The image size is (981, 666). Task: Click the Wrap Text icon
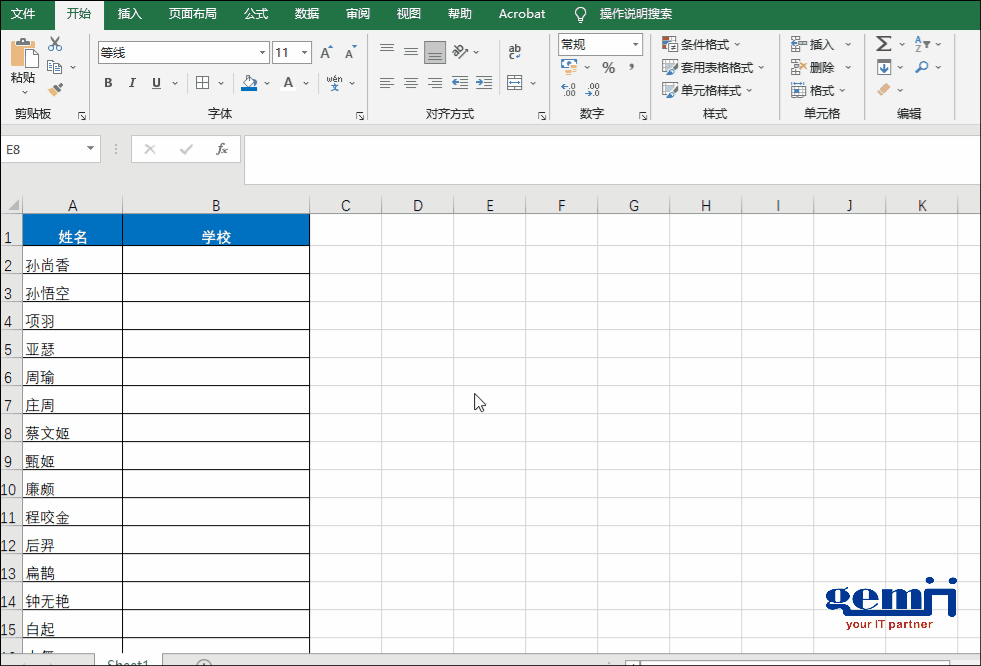(x=515, y=52)
